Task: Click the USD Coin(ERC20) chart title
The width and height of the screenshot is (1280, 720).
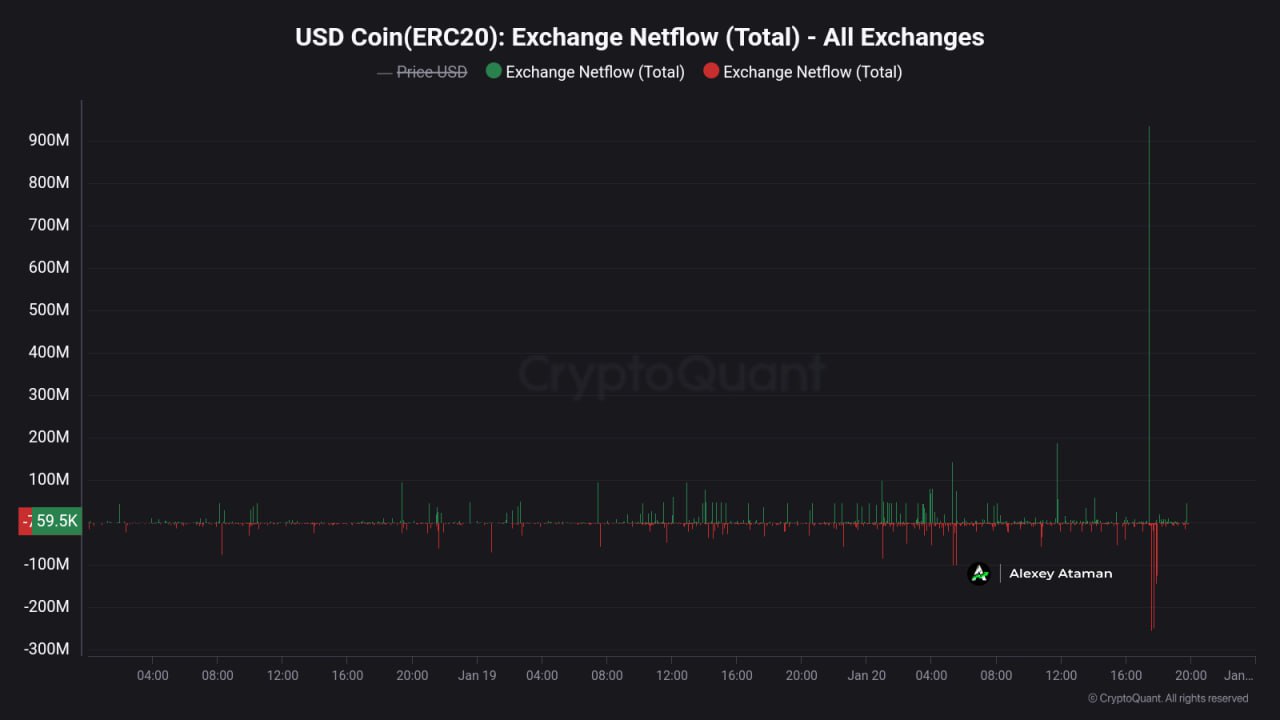Action: point(639,37)
